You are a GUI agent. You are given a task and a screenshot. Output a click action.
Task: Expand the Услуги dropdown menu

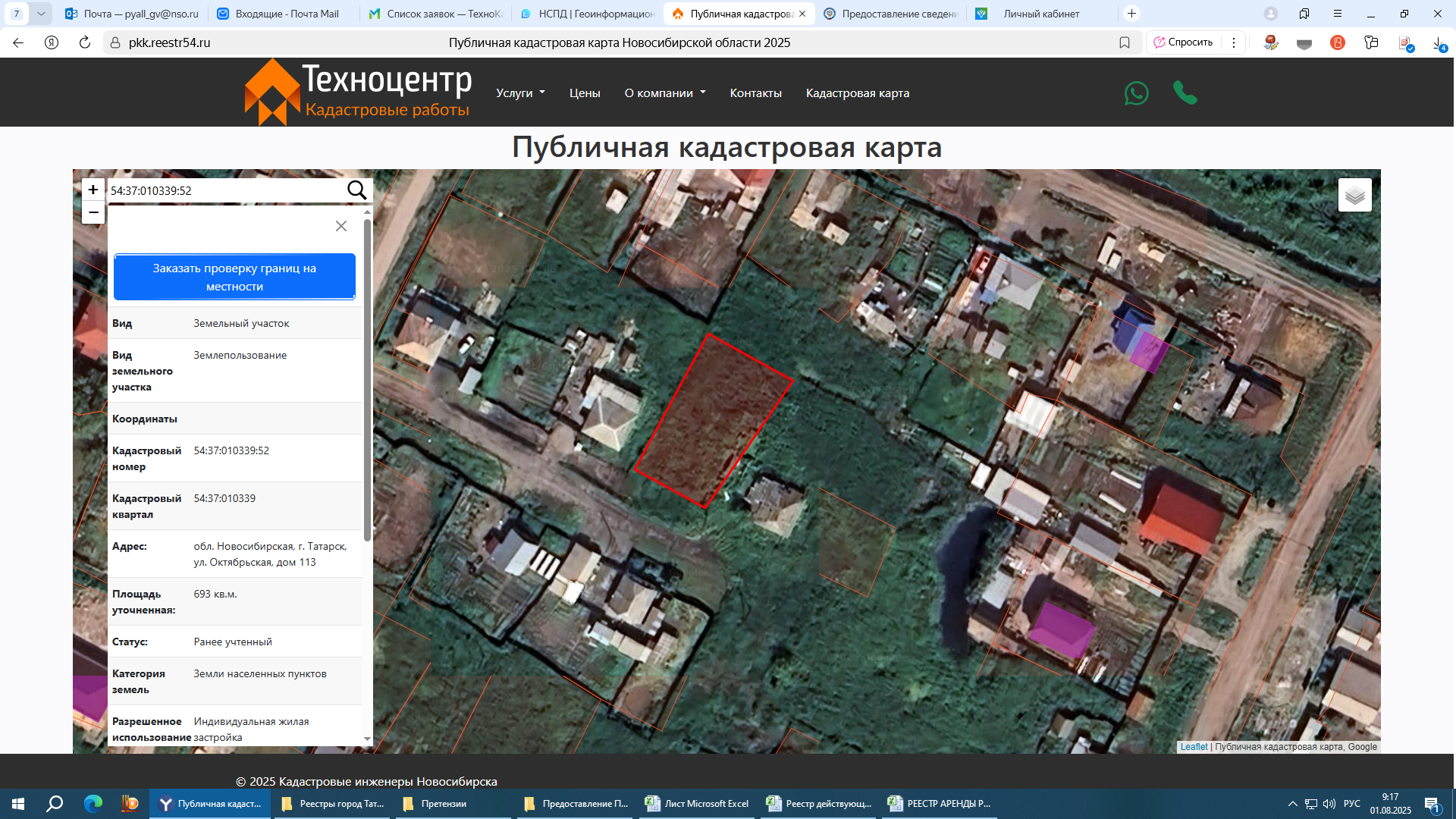[x=520, y=93]
